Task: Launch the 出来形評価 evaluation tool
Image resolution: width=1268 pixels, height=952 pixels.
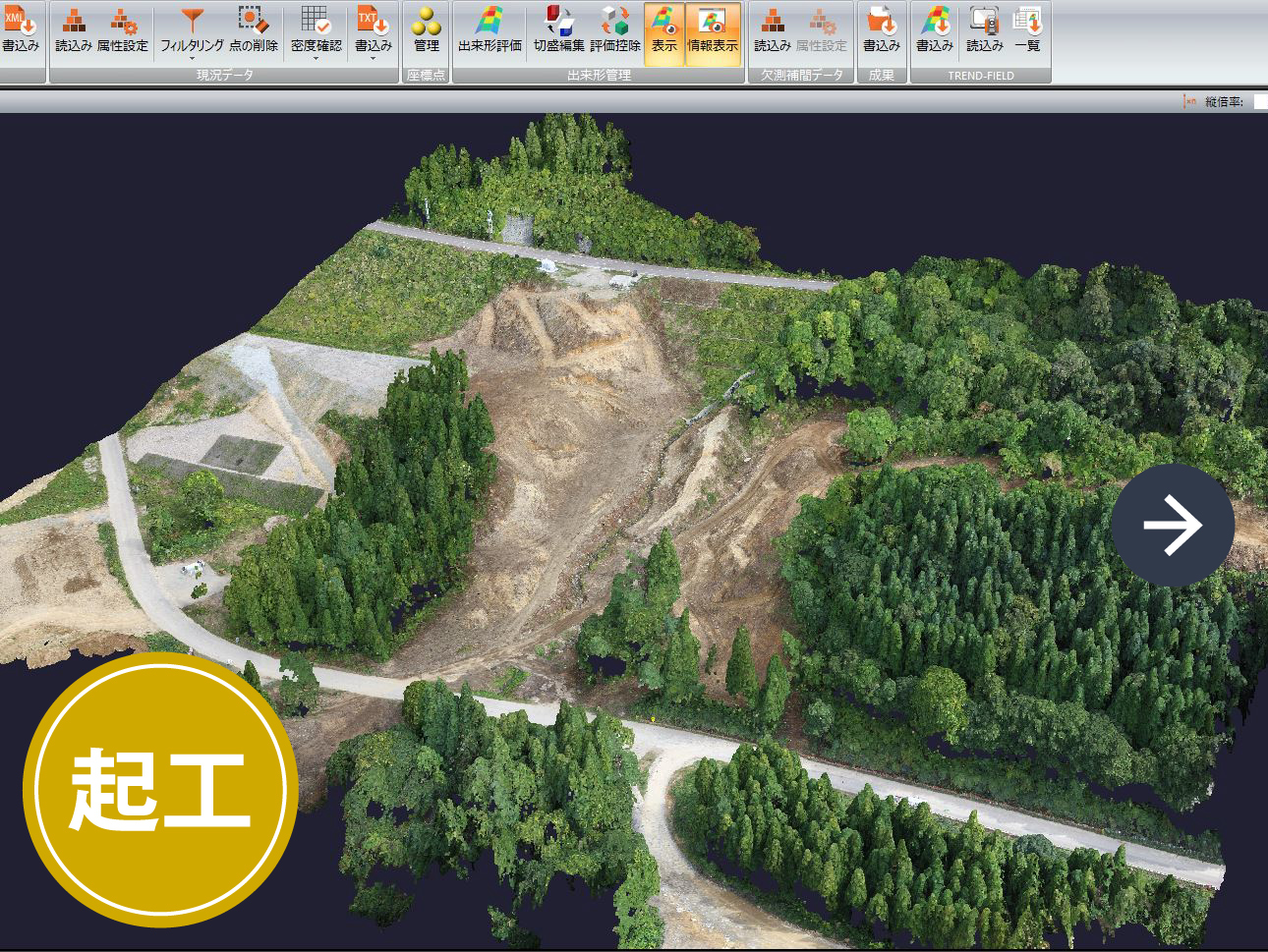Action: coord(490,29)
